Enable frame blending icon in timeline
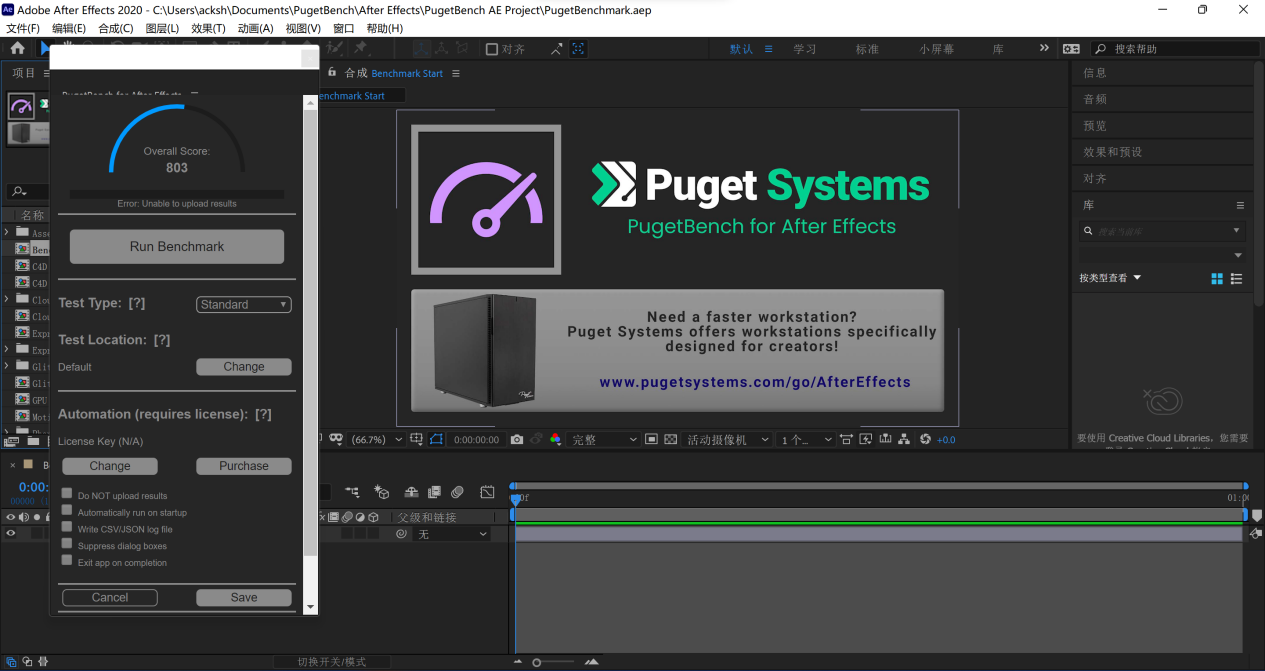1265x671 pixels. click(434, 492)
